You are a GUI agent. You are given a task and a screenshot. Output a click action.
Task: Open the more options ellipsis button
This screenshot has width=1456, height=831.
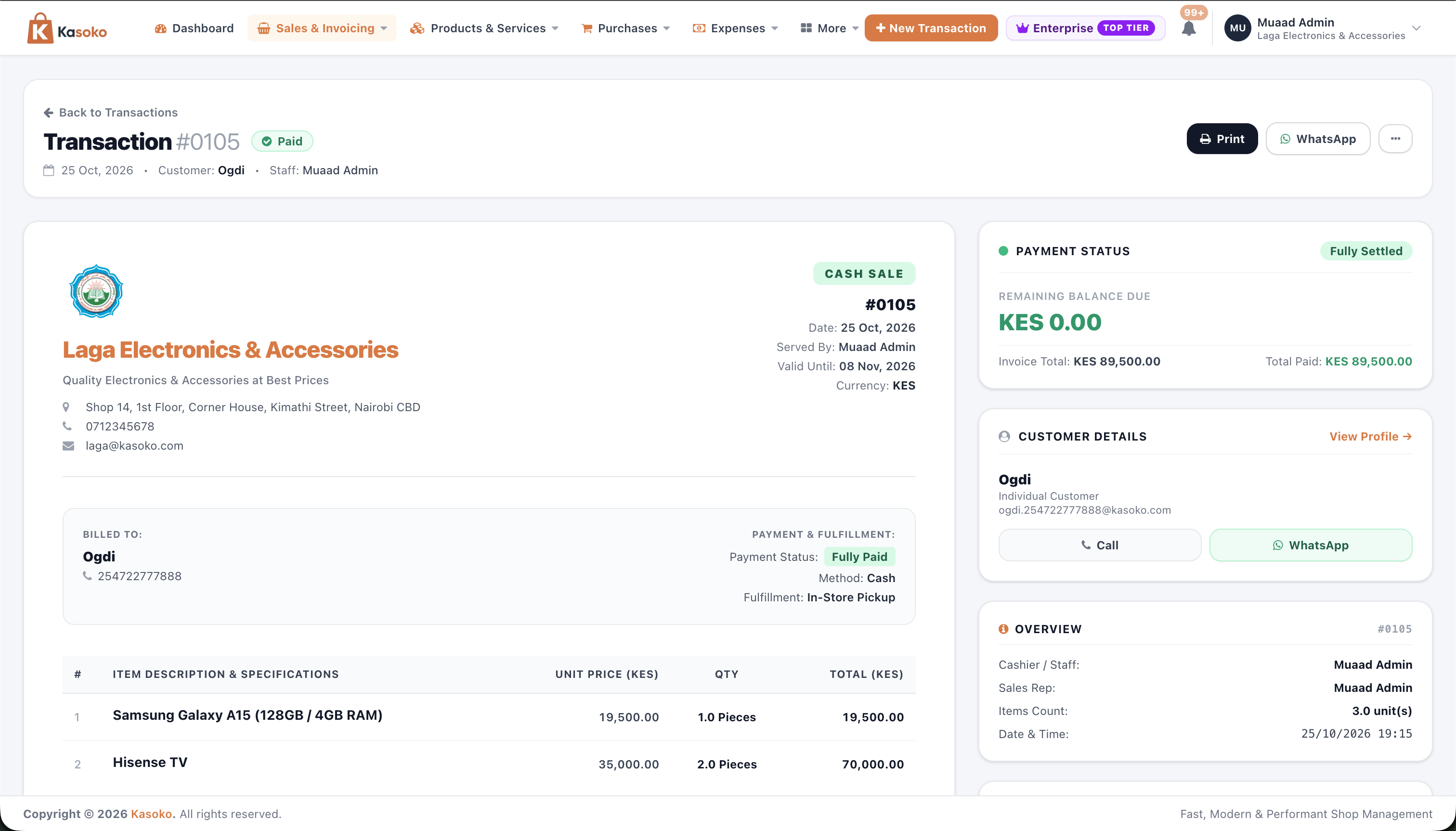[x=1395, y=139]
